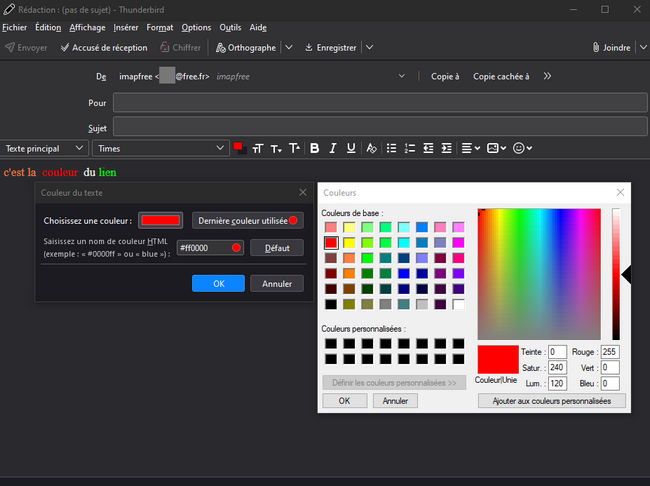This screenshot has height=486, width=650.
Task: Toggle bold formatting in the toolbar
Action: click(x=314, y=148)
